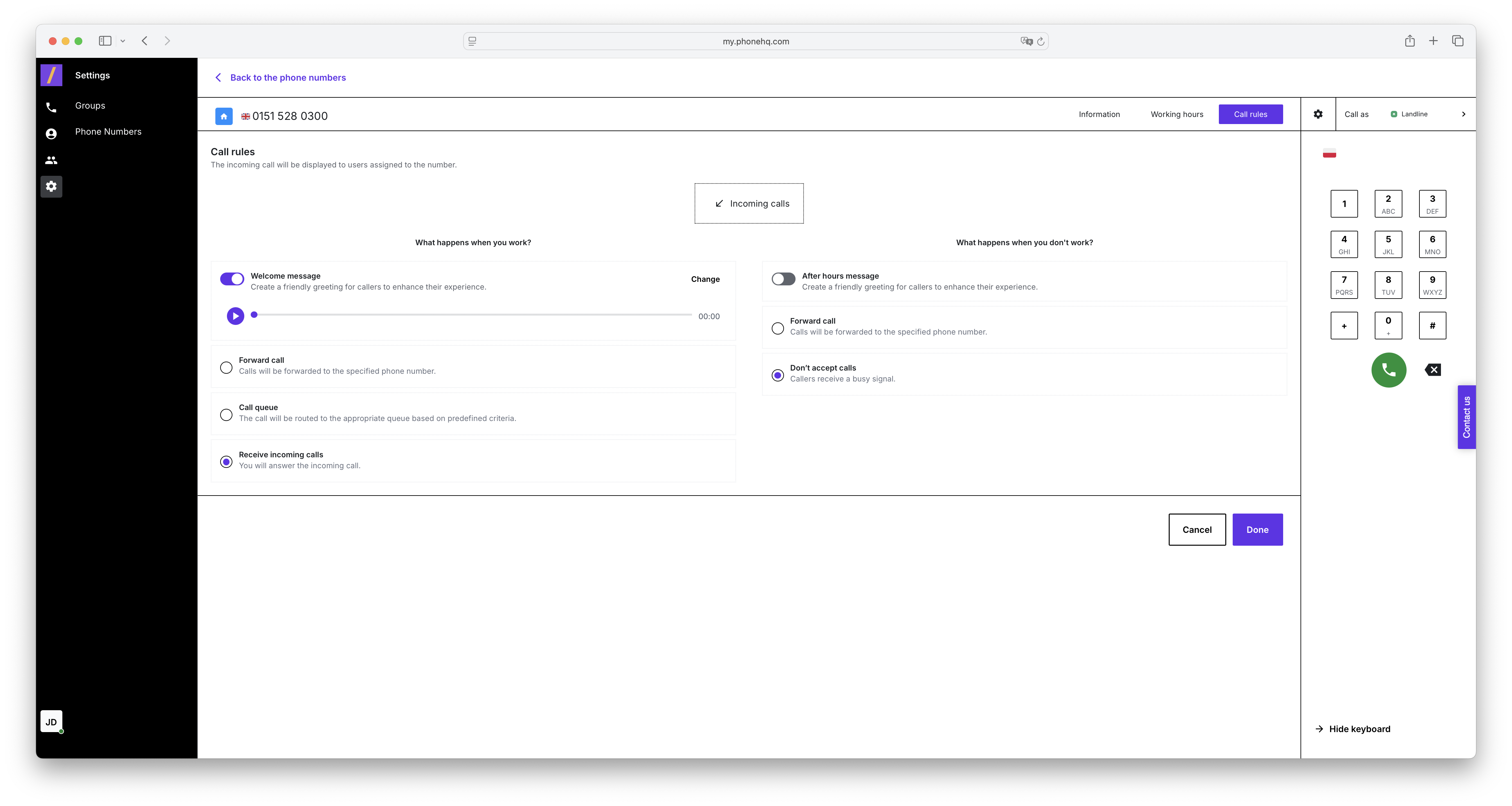Open the team users icon in sidebar
The width and height of the screenshot is (1512, 806).
(51, 160)
